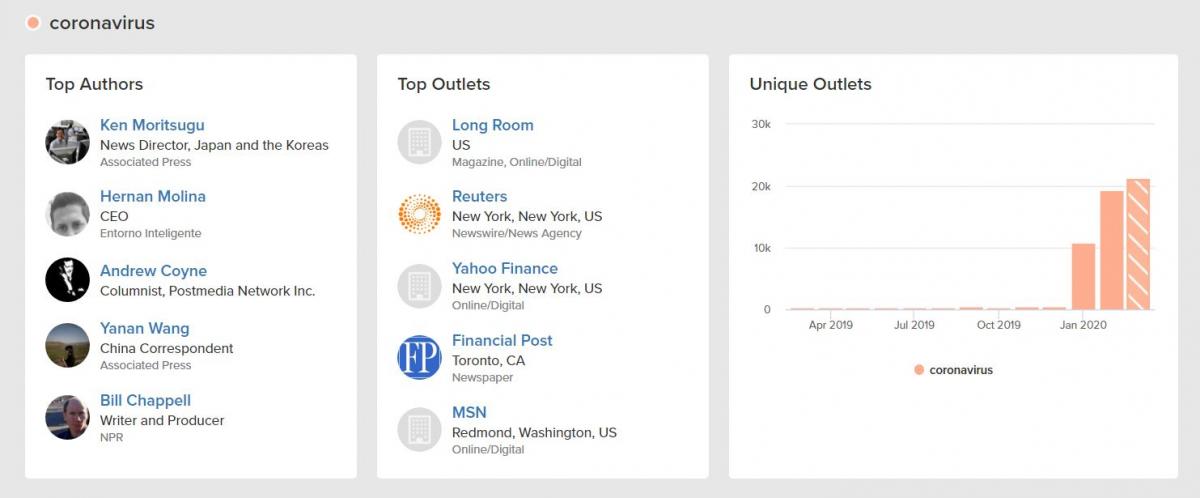Open Ken Moritsugu author link
Viewport: 1200px width, 498px height.
tap(152, 125)
